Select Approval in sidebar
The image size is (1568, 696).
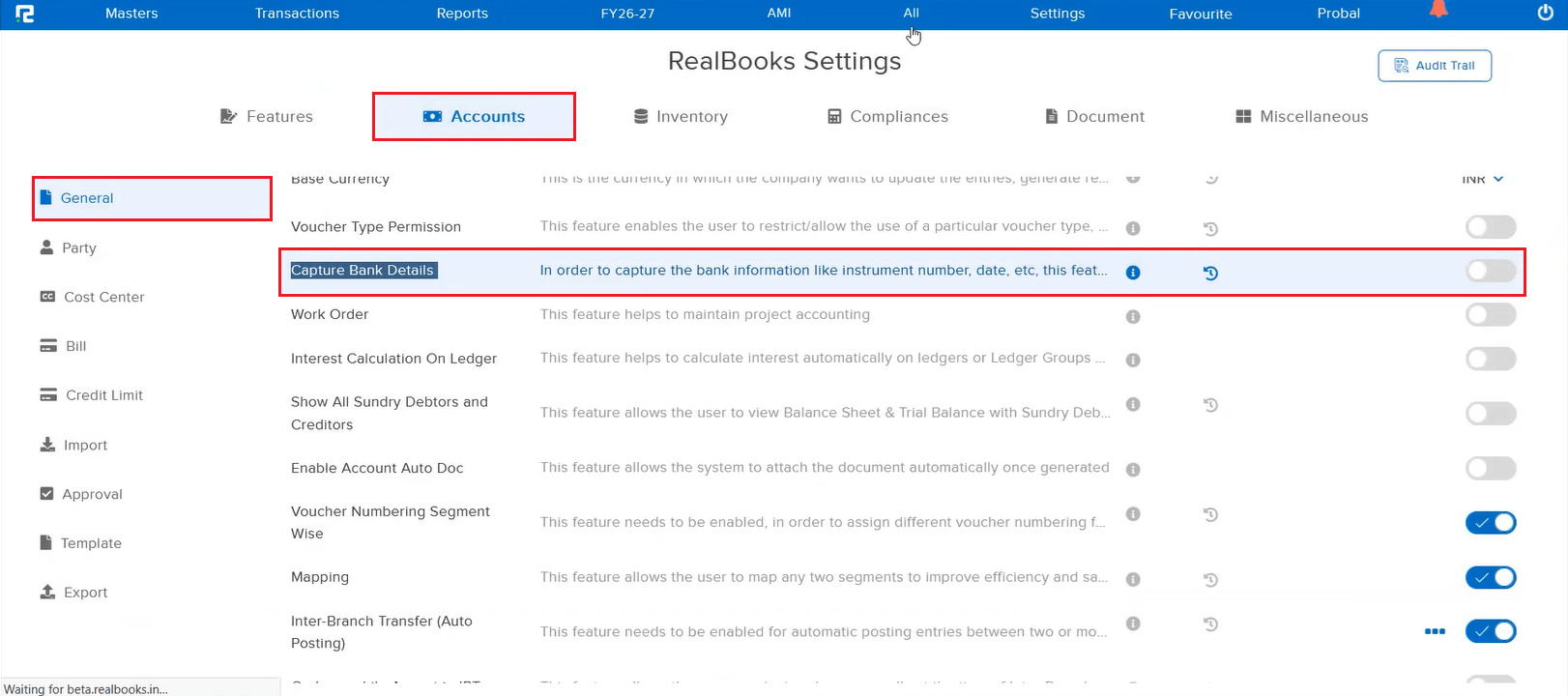(x=80, y=494)
